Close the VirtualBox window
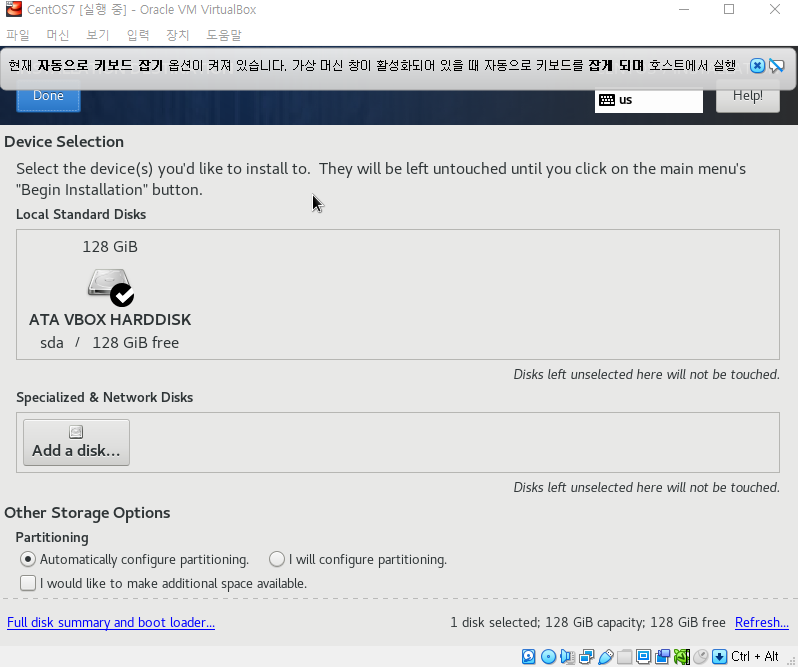This screenshot has height=667, width=798. [775, 9]
